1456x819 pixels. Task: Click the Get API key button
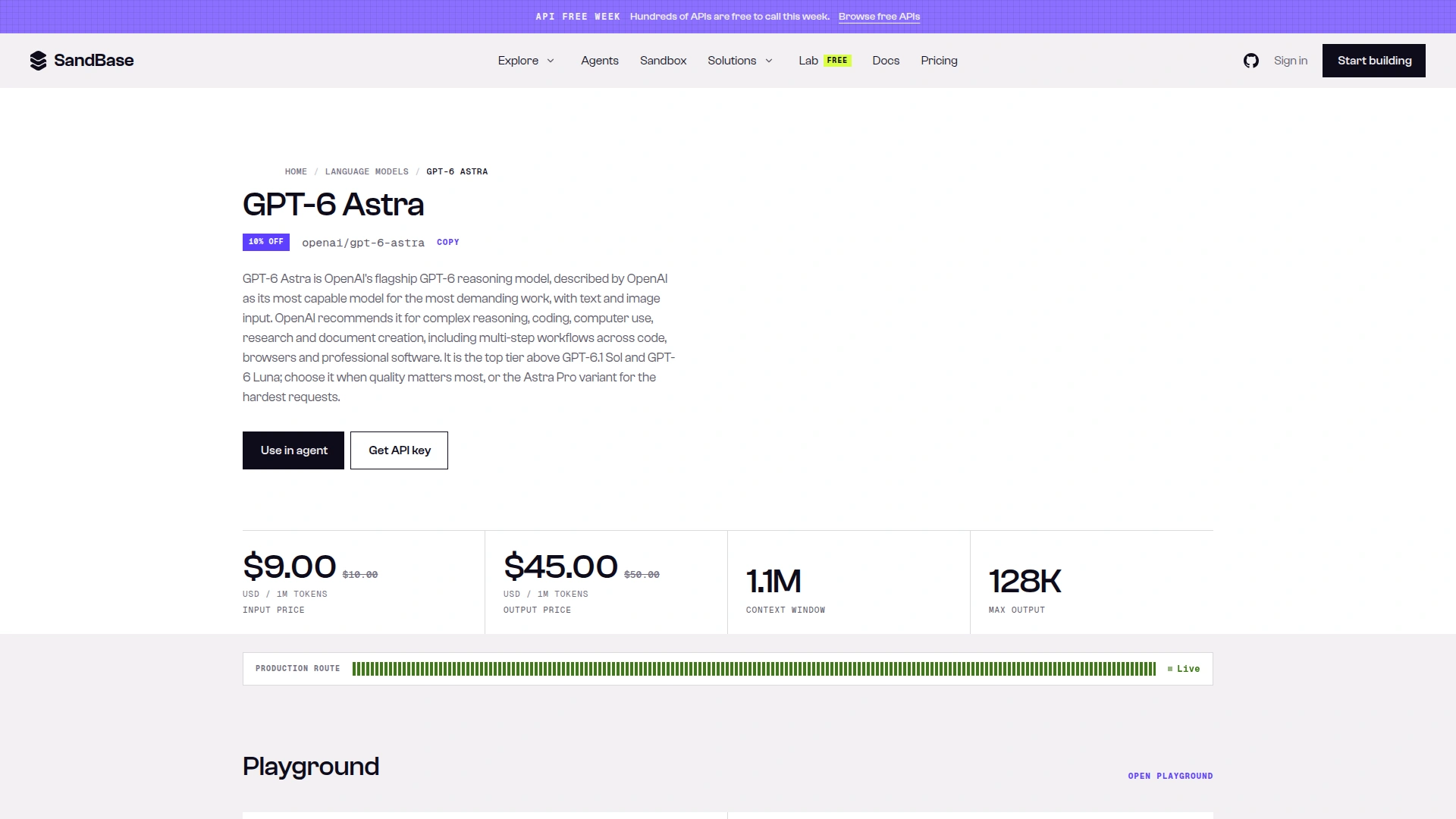399,450
